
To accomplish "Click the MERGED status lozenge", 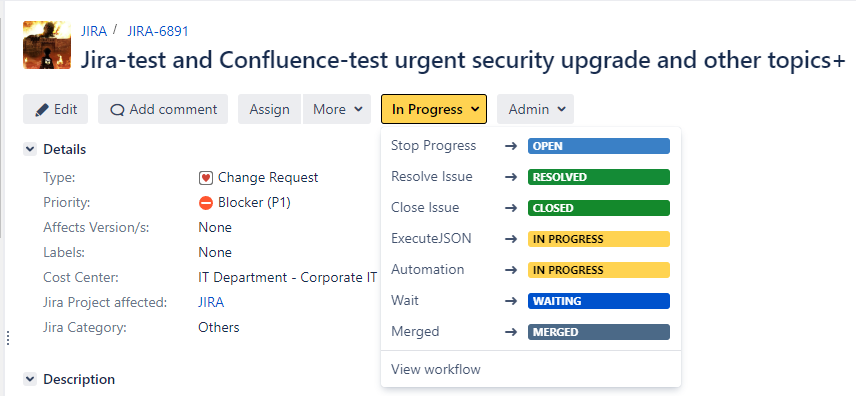I will (x=599, y=332).
